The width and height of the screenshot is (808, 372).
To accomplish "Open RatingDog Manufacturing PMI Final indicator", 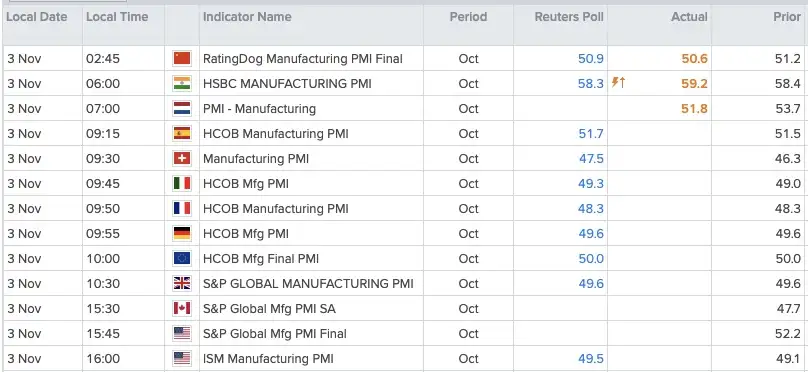I will coord(302,59).
